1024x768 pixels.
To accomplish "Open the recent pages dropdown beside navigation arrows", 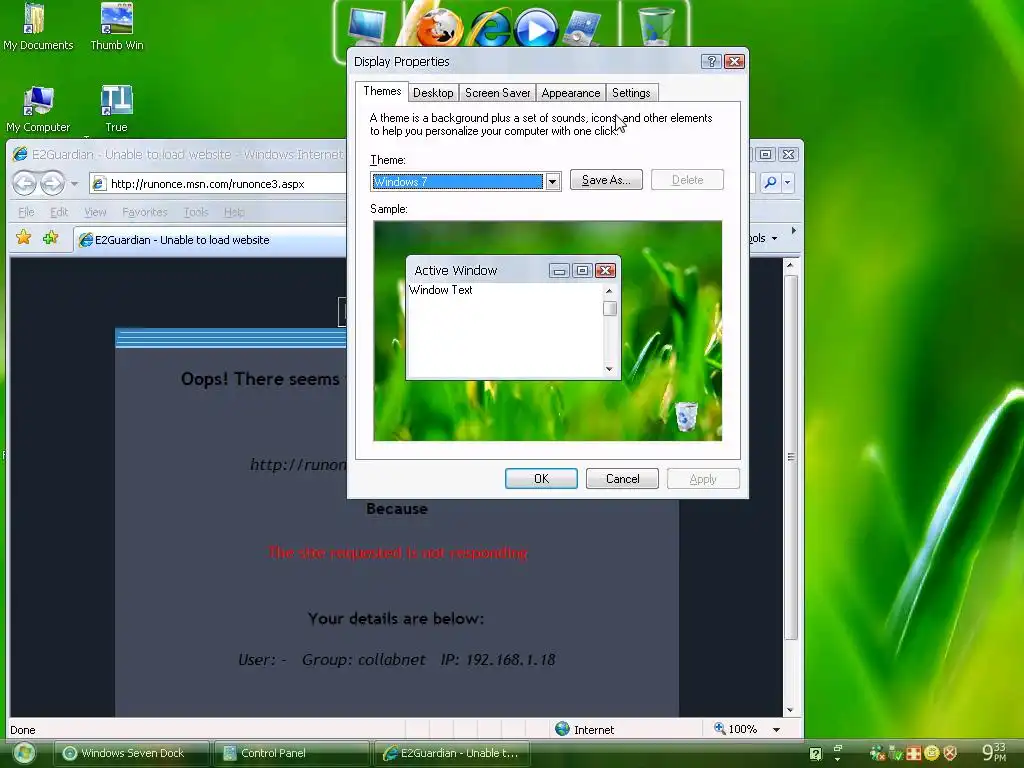I will [74, 184].
